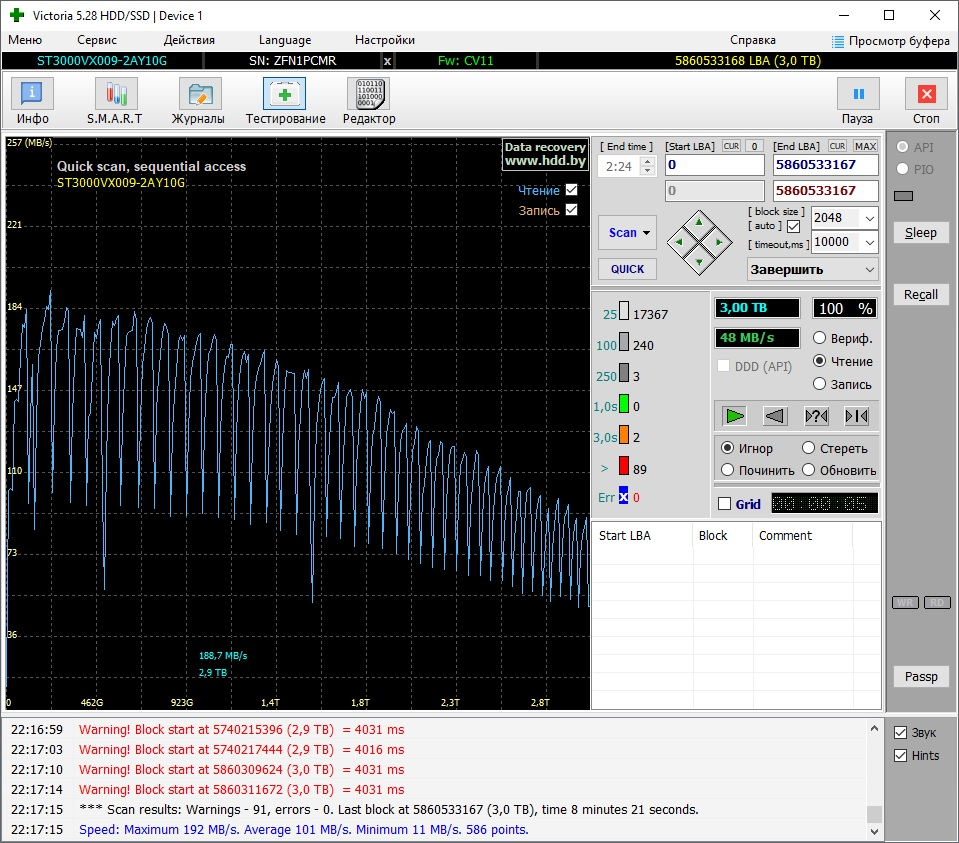Open the Инфо drive information panel
Screen dimensions: 959x843
coord(32,101)
